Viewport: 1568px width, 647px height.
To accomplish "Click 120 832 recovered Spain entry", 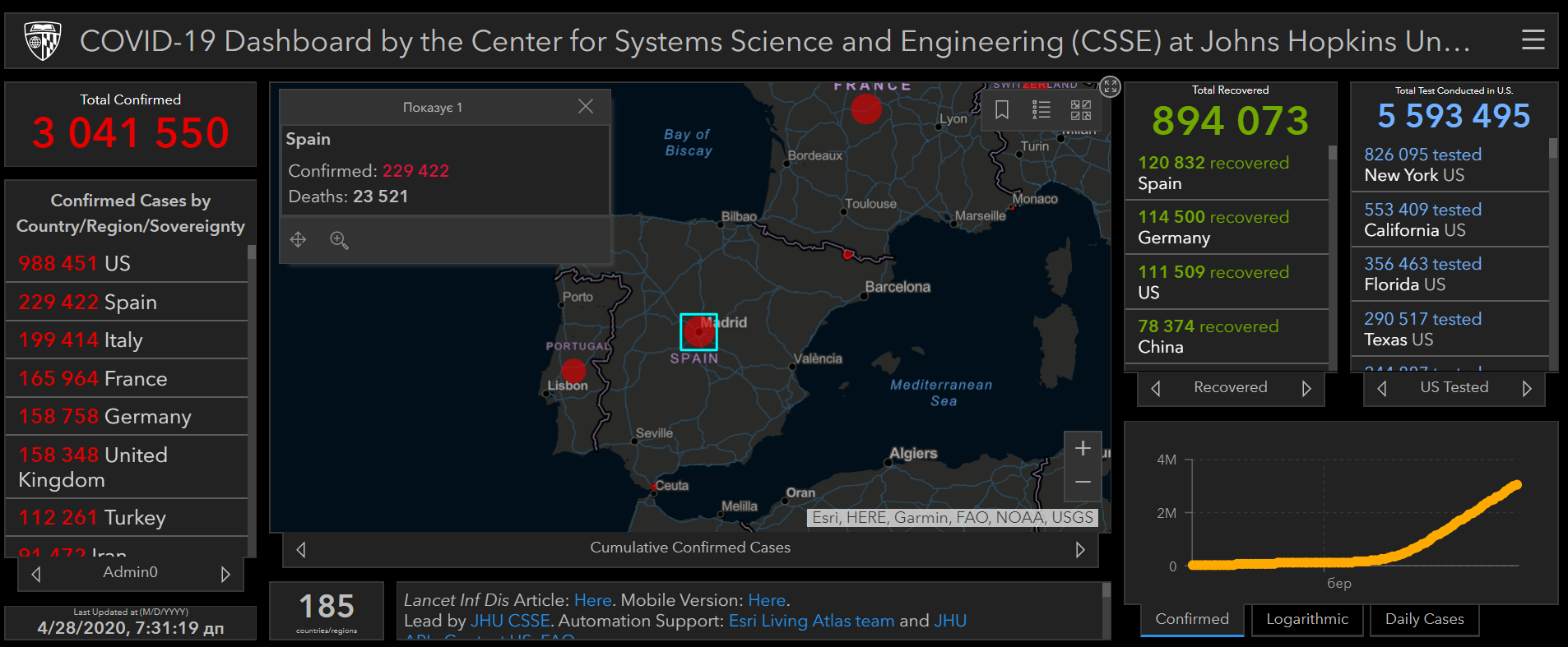I will pos(1227,173).
